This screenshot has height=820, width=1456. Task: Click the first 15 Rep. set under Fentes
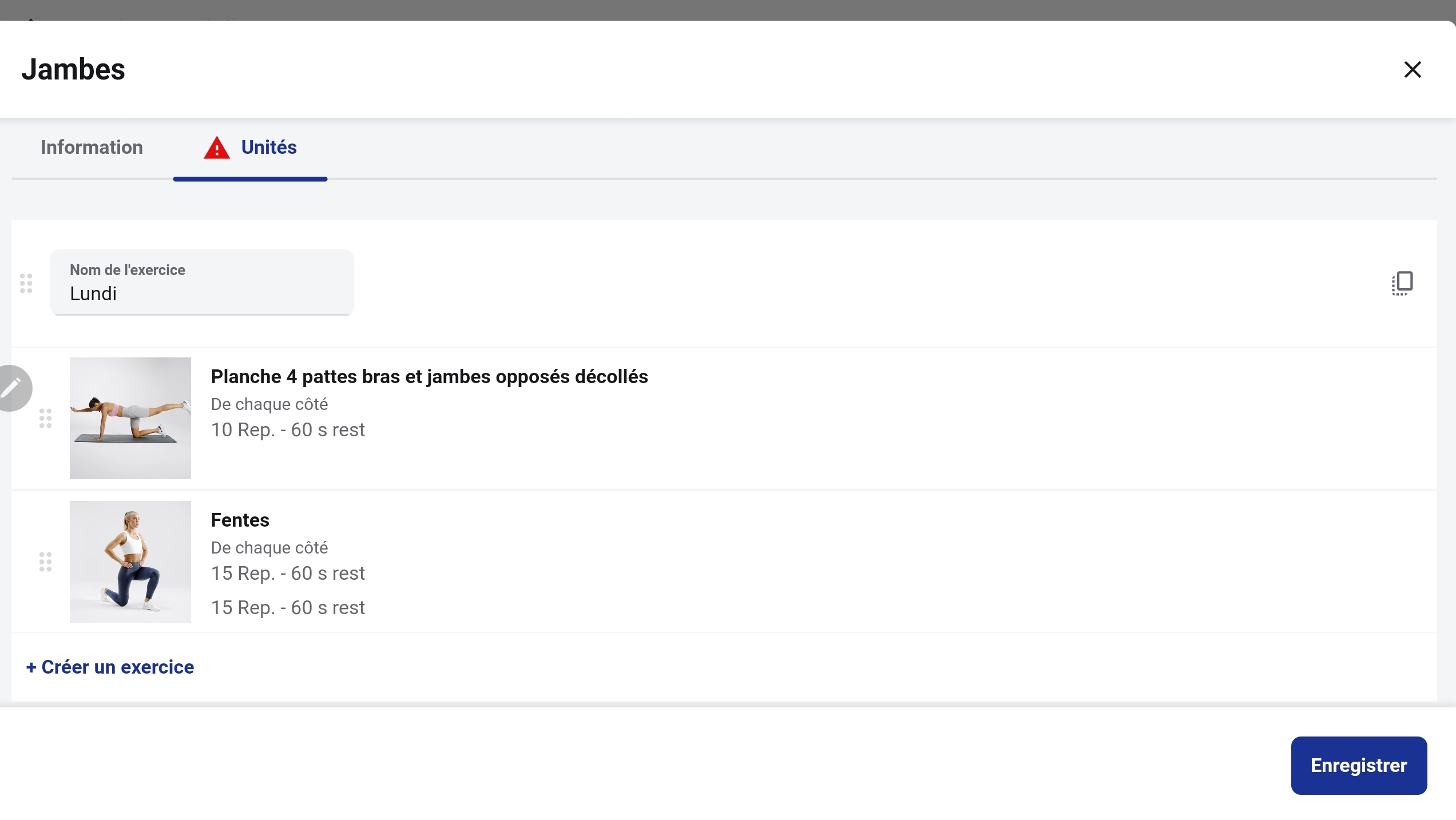(288, 573)
